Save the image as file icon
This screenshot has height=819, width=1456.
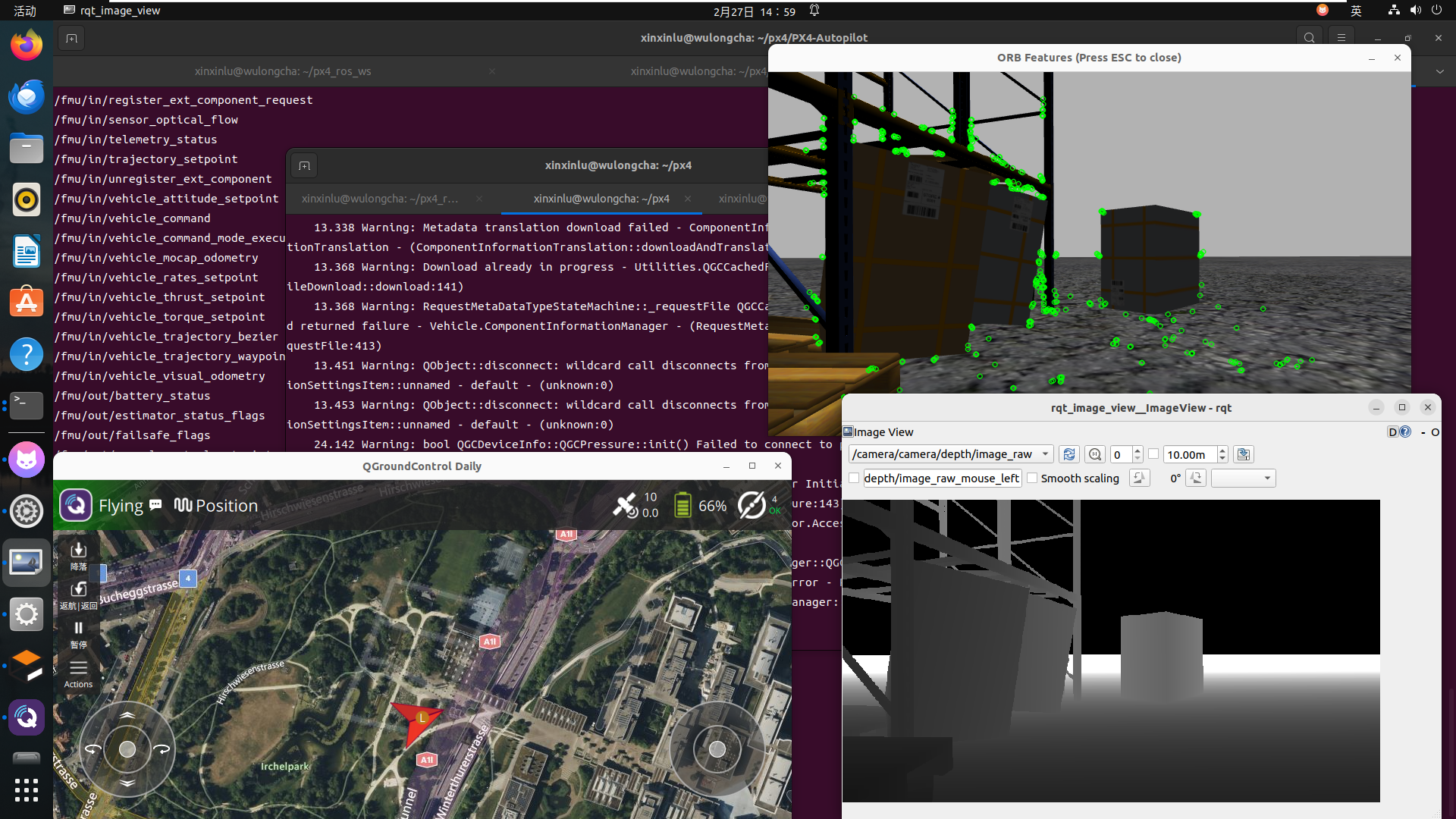coord(1244,454)
